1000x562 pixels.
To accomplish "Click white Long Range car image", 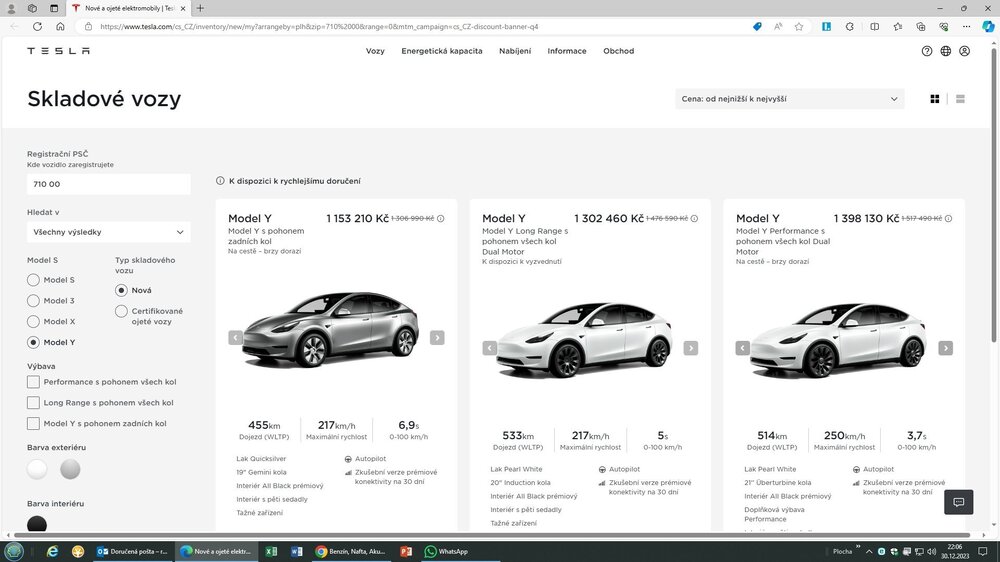I will (x=585, y=339).
